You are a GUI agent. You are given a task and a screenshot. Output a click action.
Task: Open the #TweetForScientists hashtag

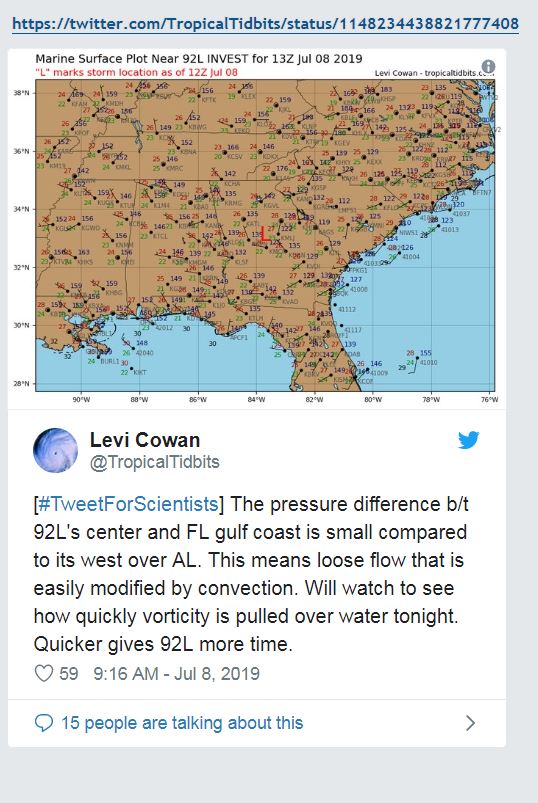coord(128,504)
